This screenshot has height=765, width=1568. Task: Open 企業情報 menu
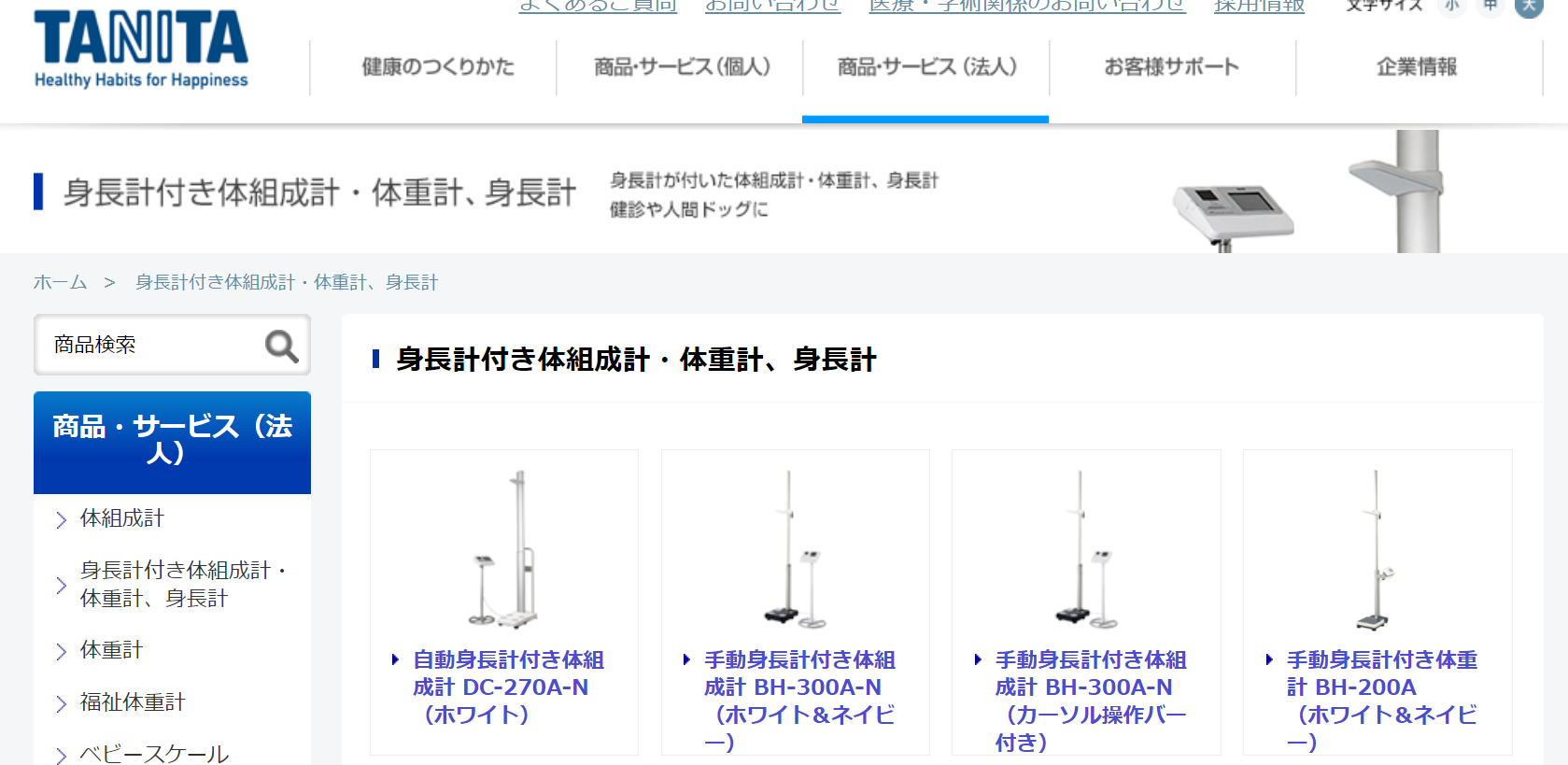pos(1416,67)
